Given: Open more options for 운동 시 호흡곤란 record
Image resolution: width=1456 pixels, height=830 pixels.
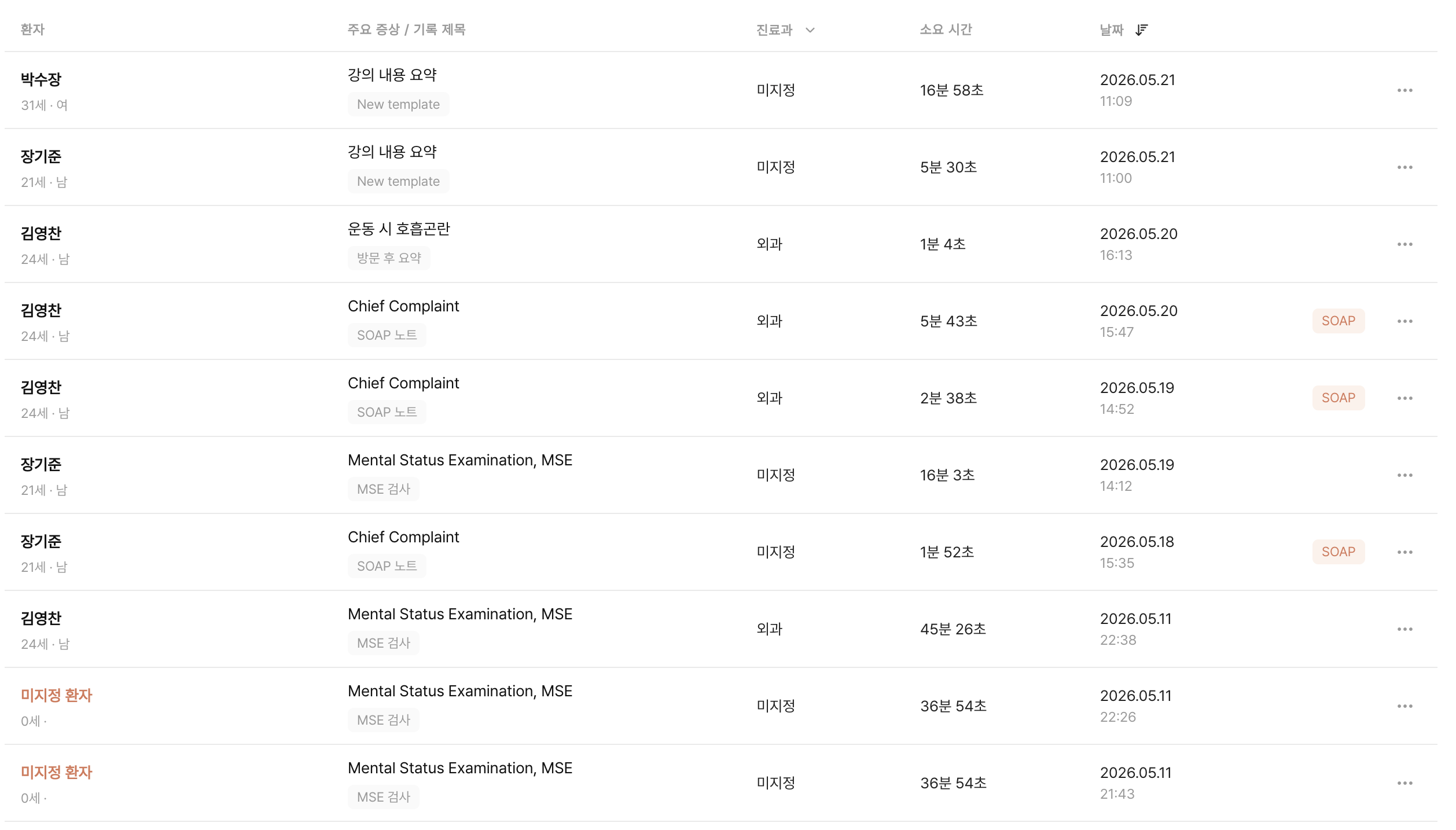Looking at the screenshot, I should tap(1404, 244).
